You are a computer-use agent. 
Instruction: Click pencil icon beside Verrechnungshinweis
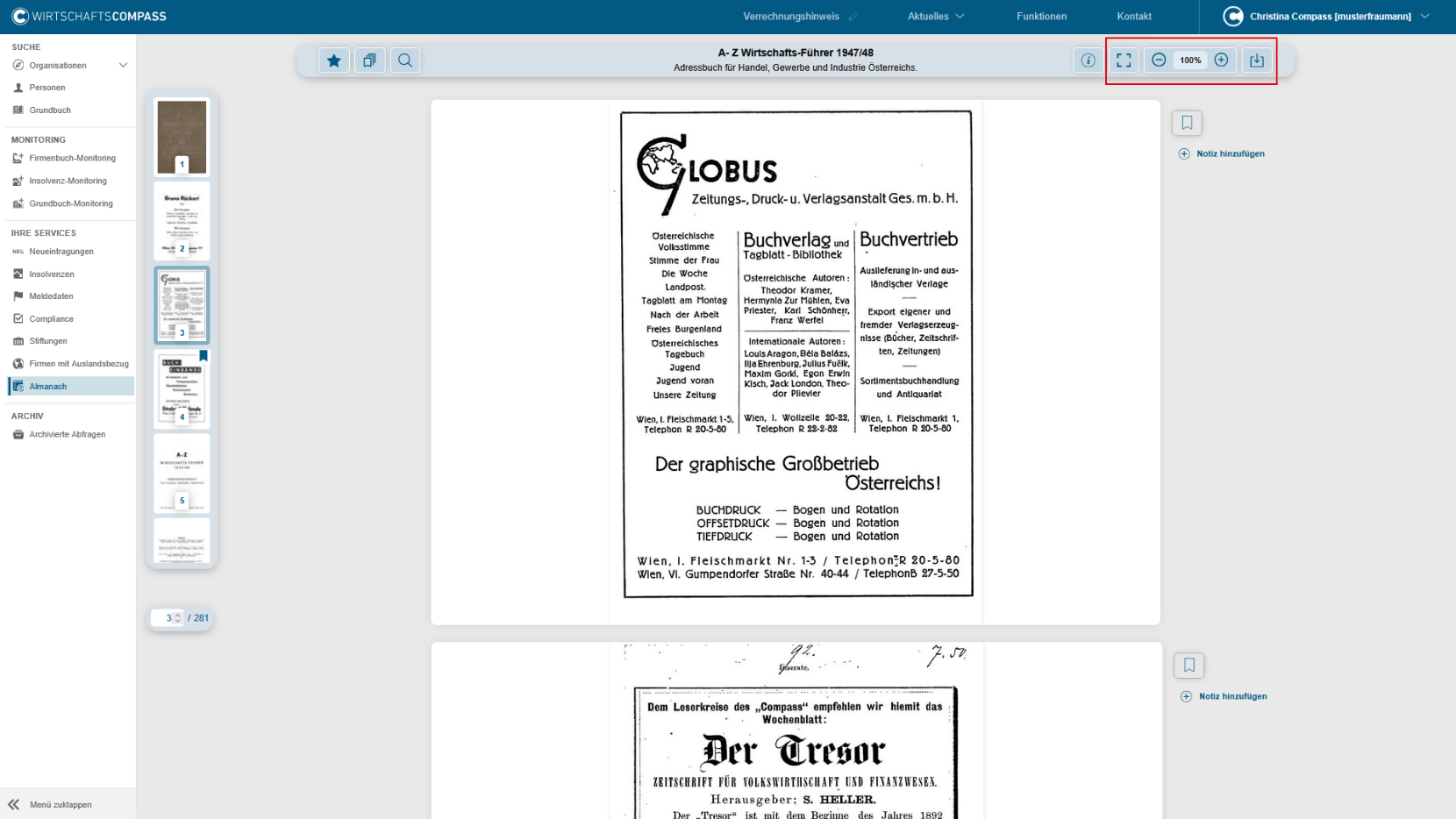pyautogui.click(x=853, y=17)
